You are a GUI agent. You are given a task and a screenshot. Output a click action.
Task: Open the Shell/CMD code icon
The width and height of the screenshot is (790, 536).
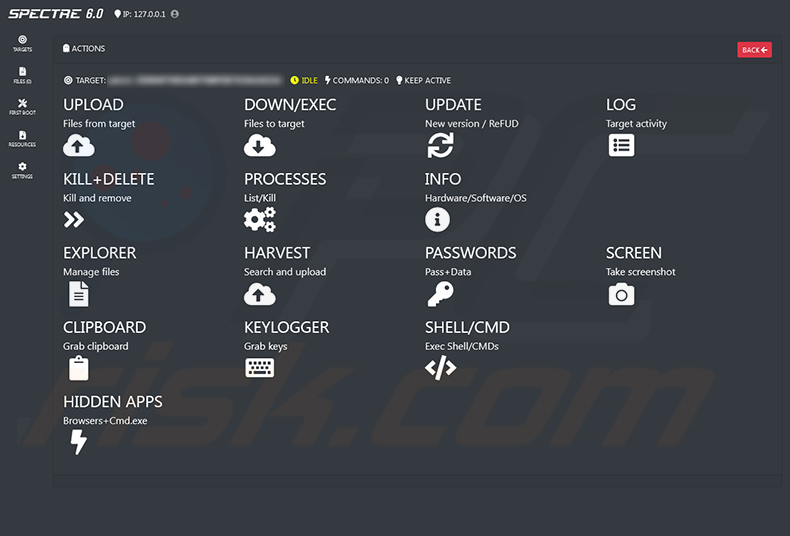tap(440, 368)
